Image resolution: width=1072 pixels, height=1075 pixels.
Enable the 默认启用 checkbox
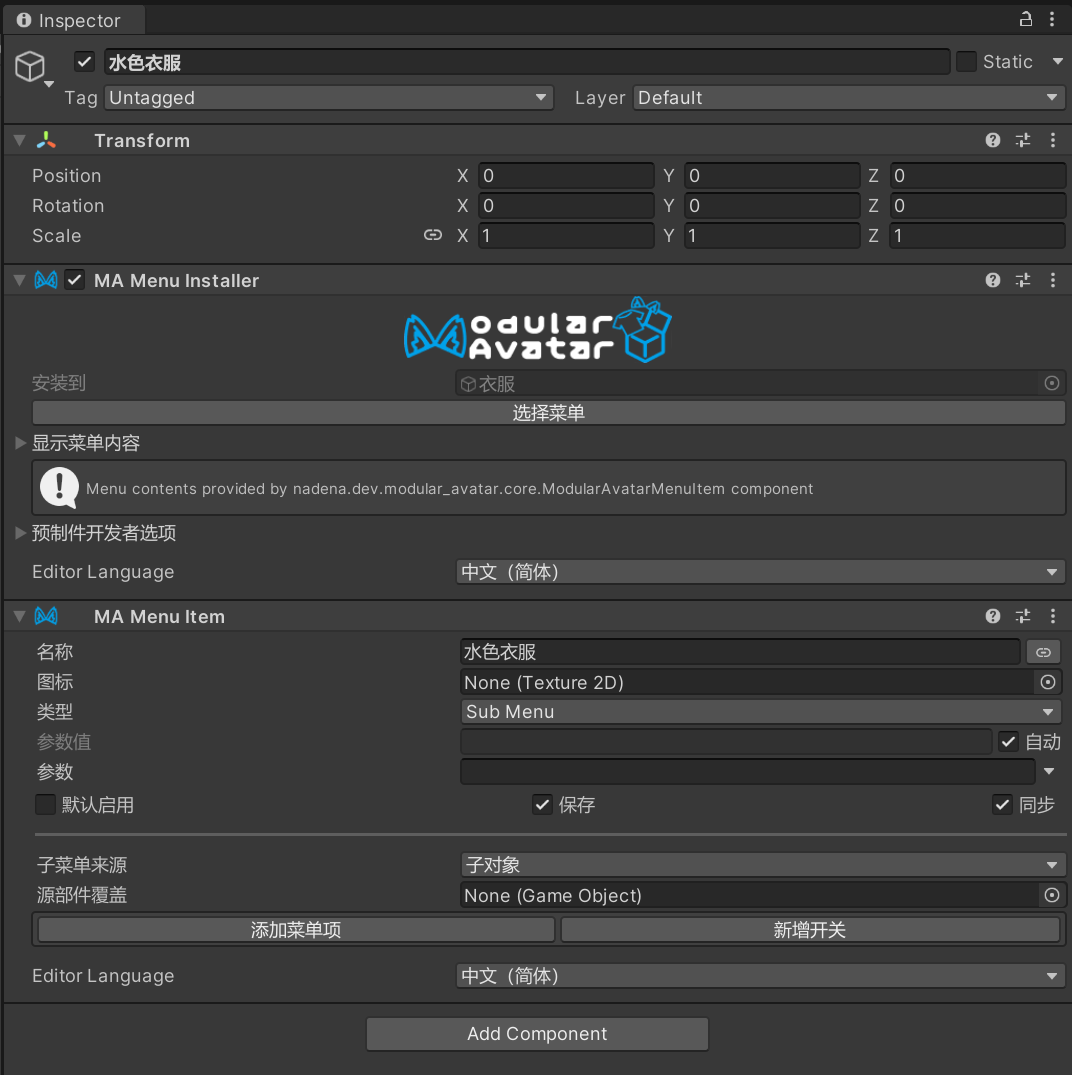46,805
